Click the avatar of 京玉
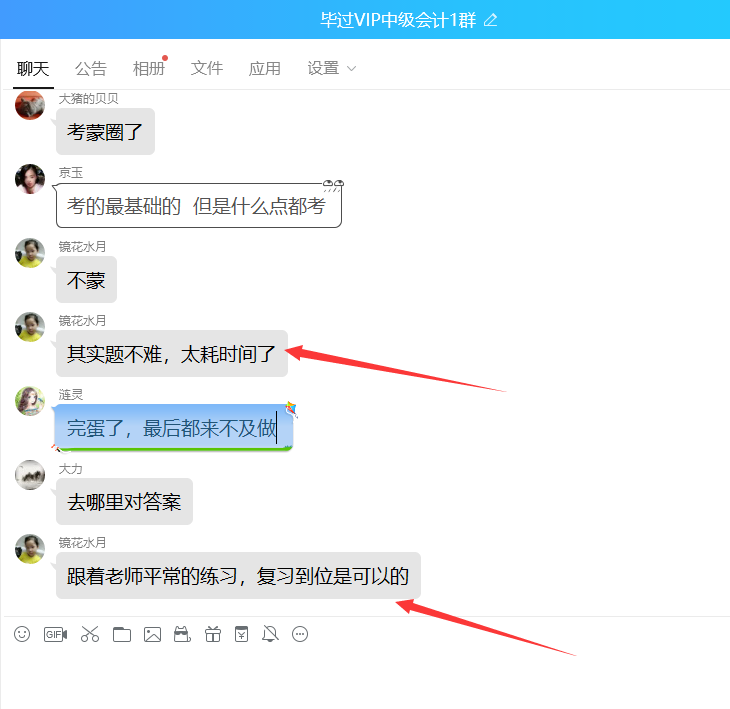Viewport: 730px width, 709px height. (30, 179)
